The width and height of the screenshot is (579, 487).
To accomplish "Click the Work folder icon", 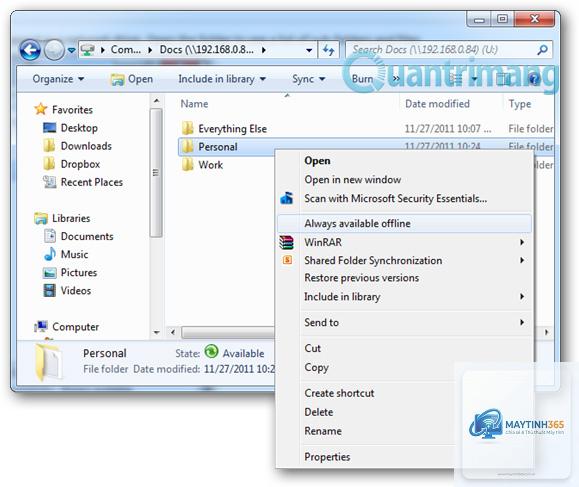I will (187, 164).
